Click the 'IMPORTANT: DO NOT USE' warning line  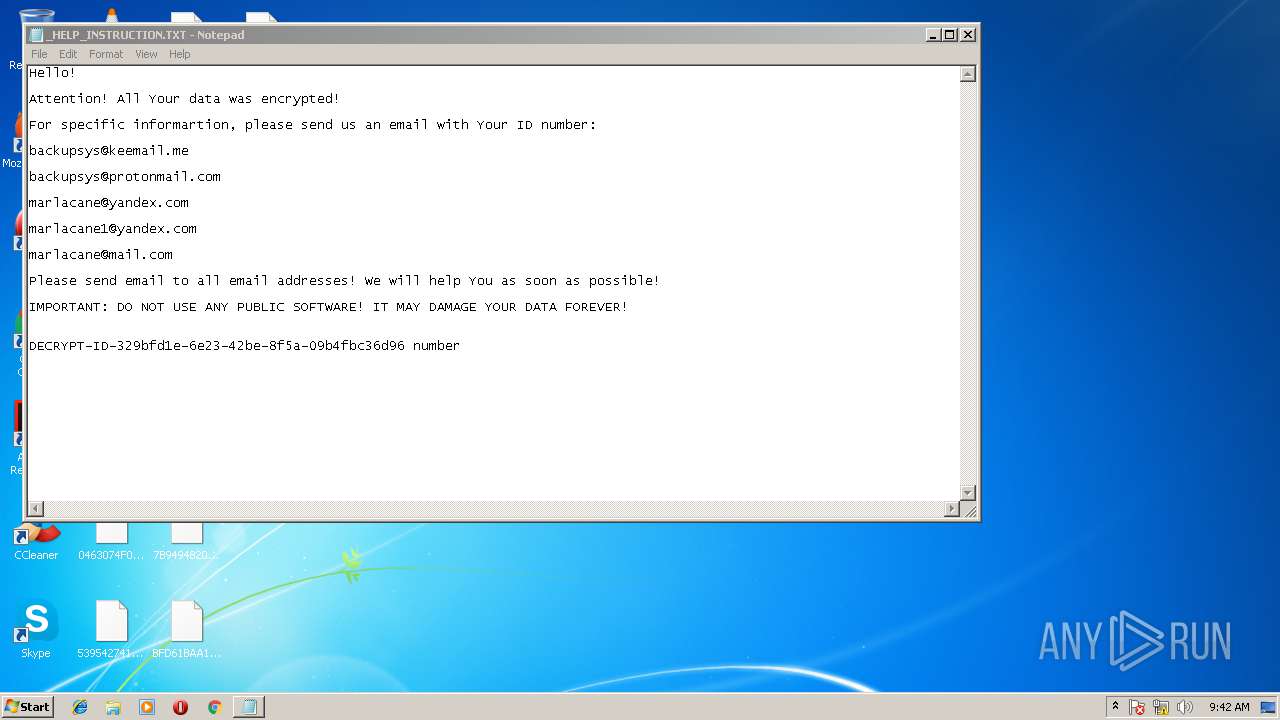coord(328,307)
